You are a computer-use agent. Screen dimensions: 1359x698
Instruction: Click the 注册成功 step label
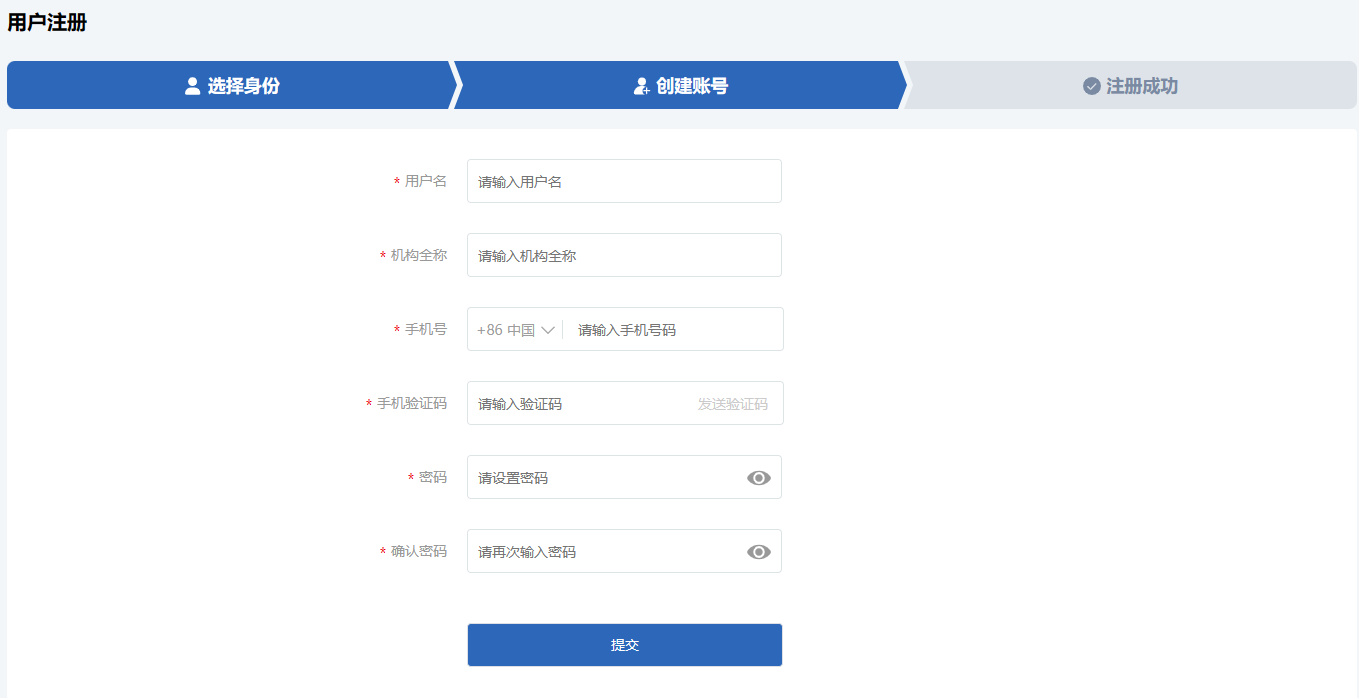[x=1142, y=86]
